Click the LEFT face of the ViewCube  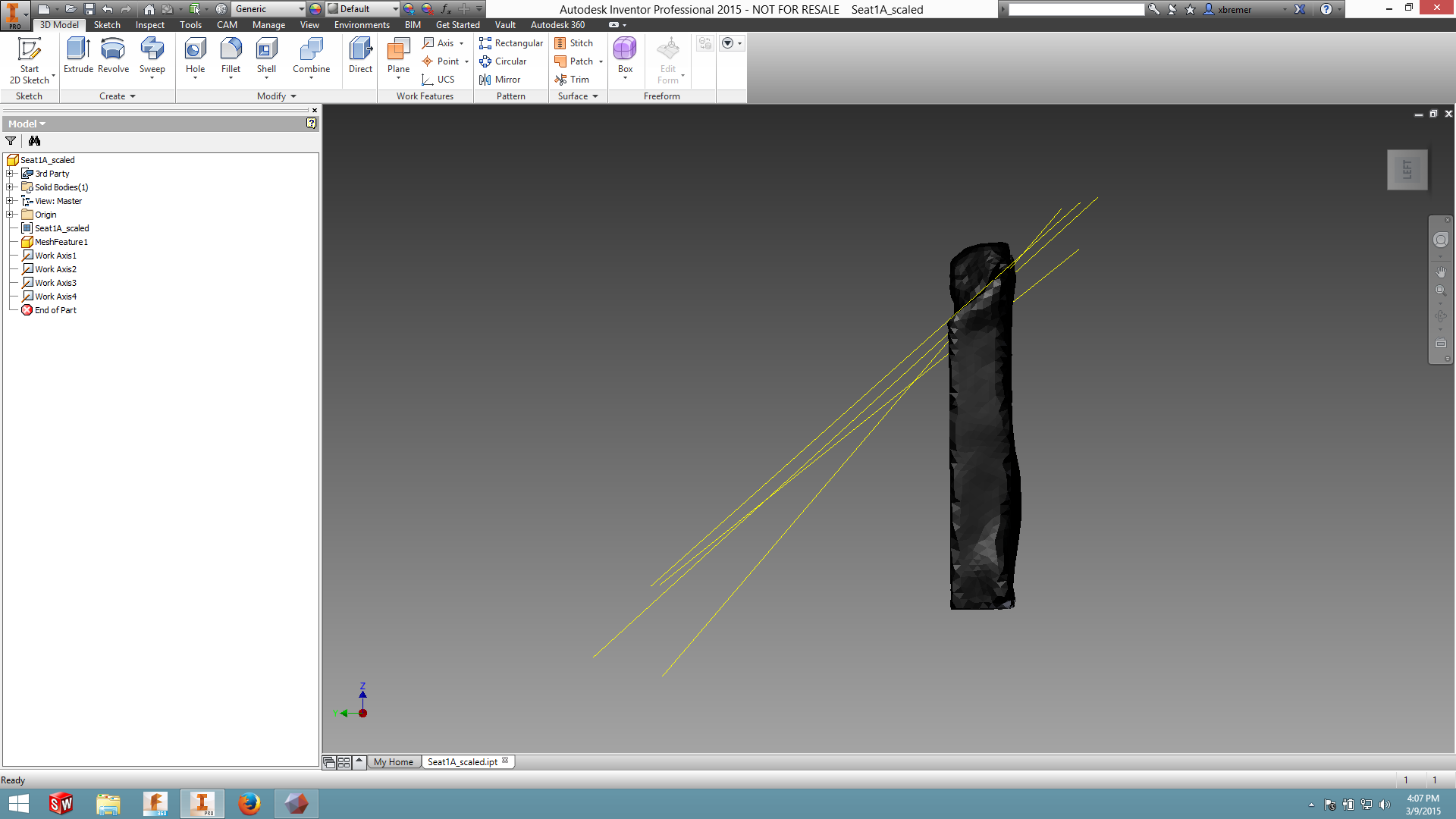tap(1407, 169)
